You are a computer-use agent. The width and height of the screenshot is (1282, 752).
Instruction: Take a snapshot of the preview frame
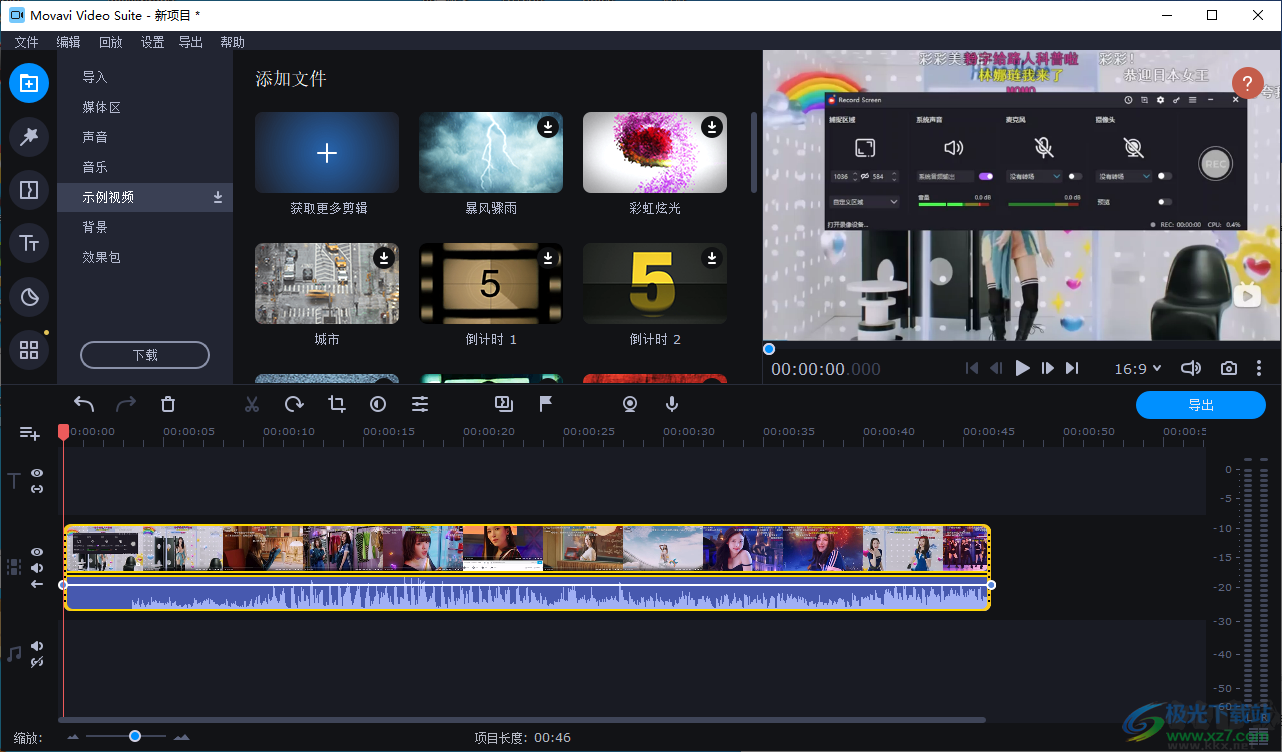click(x=1229, y=368)
